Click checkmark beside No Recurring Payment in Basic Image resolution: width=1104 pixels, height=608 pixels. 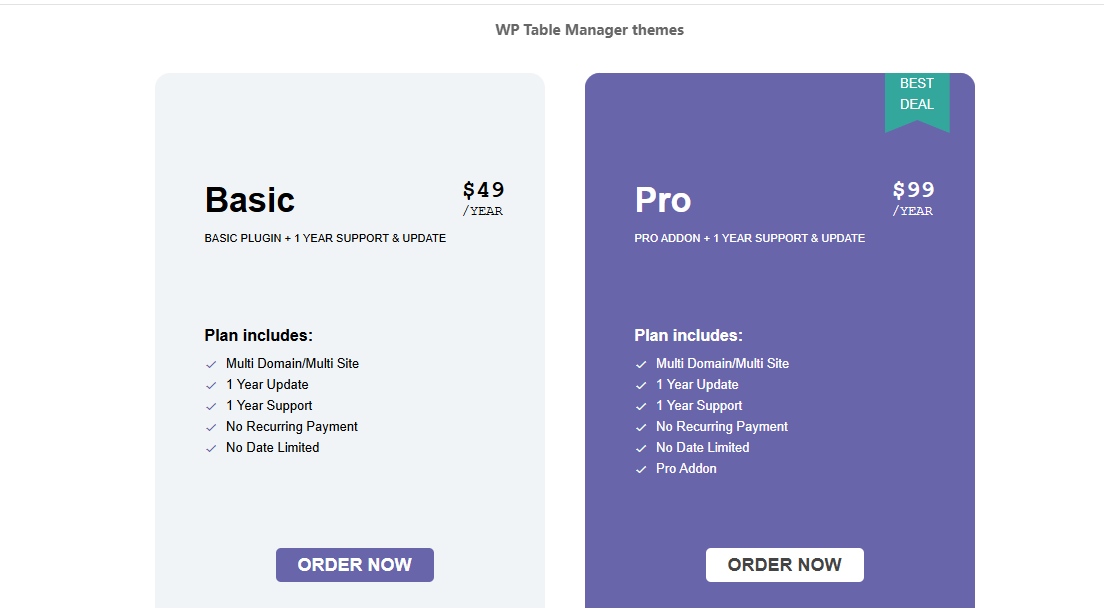pyautogui.click(x=211, y=426)
